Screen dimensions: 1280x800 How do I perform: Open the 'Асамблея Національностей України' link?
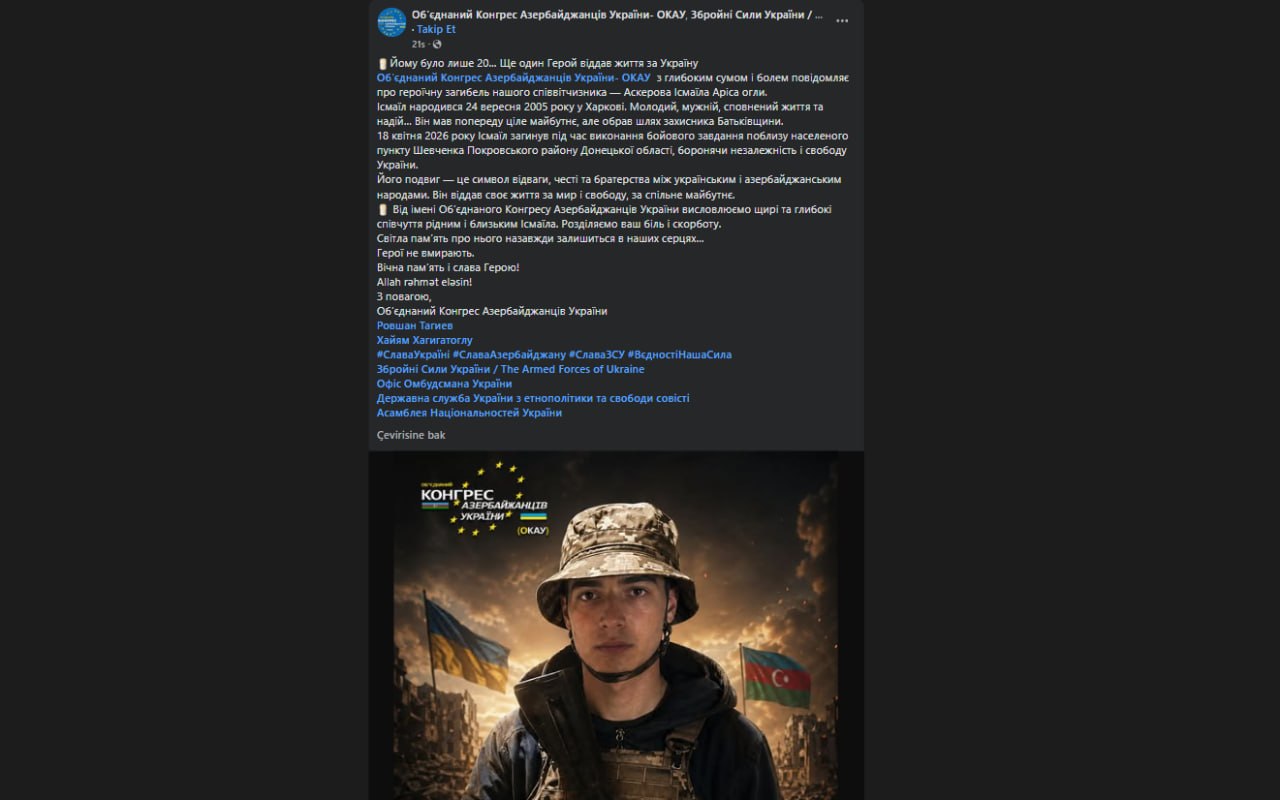(x=469, y=413)
